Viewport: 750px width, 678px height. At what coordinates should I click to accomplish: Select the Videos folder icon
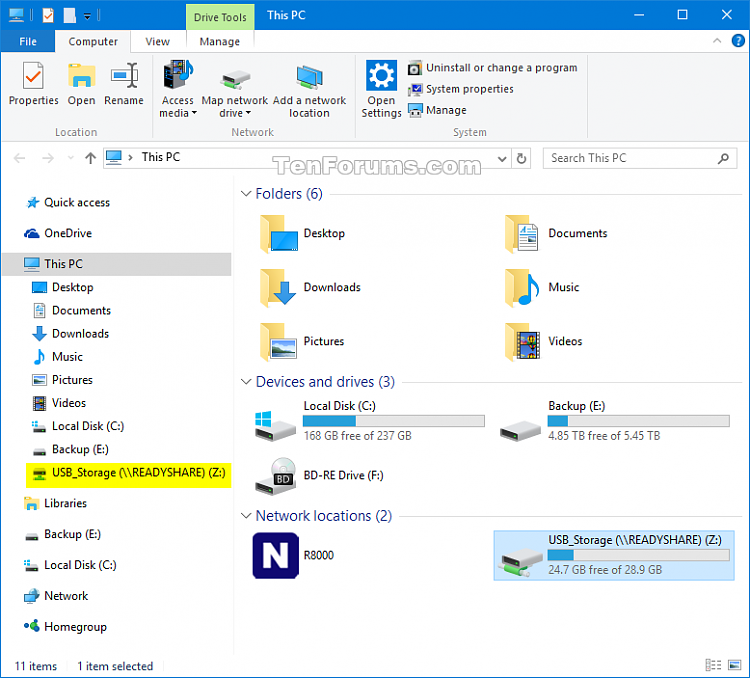(522, 341)
